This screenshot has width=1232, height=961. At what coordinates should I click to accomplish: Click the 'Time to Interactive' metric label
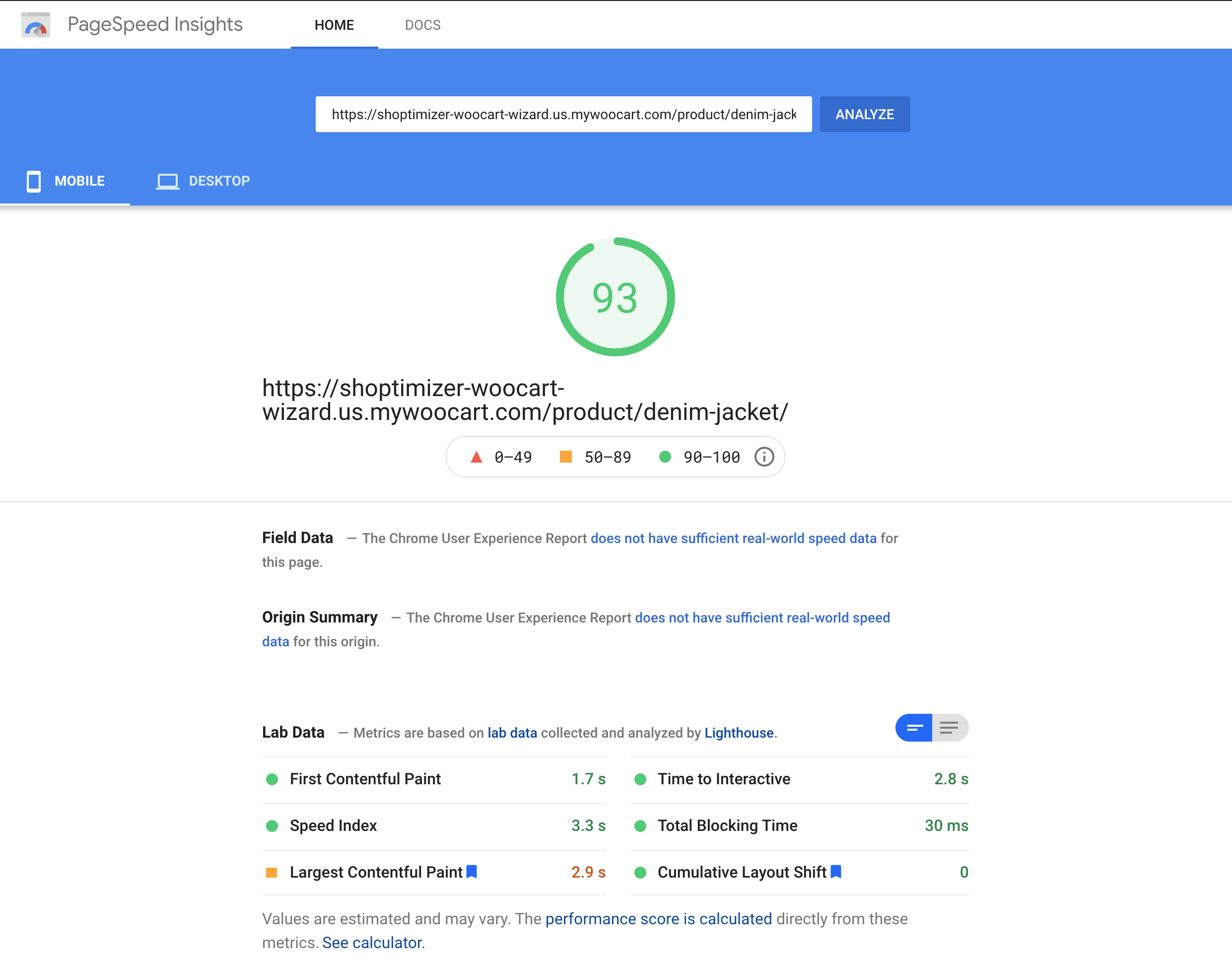[724, 779]
